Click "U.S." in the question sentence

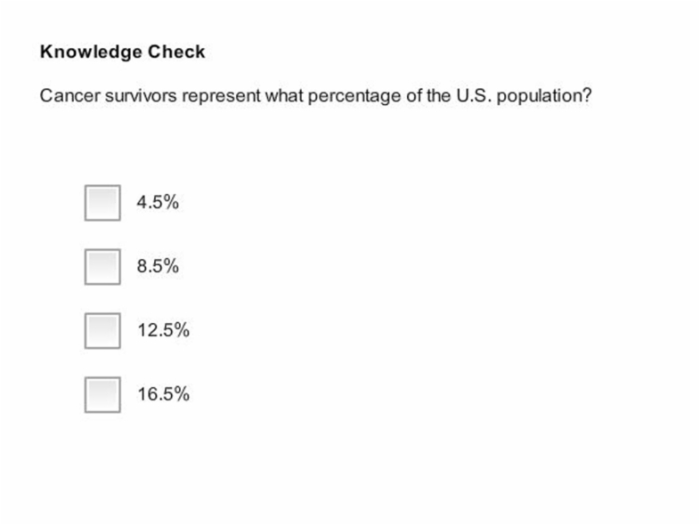(x=474, y=96)
